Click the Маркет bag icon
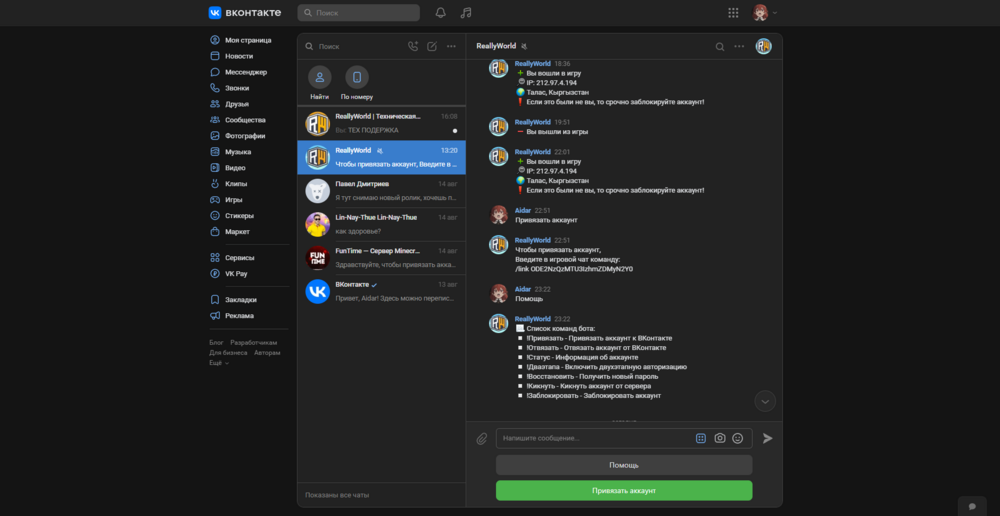1000x516 pixels. [215, 232]
